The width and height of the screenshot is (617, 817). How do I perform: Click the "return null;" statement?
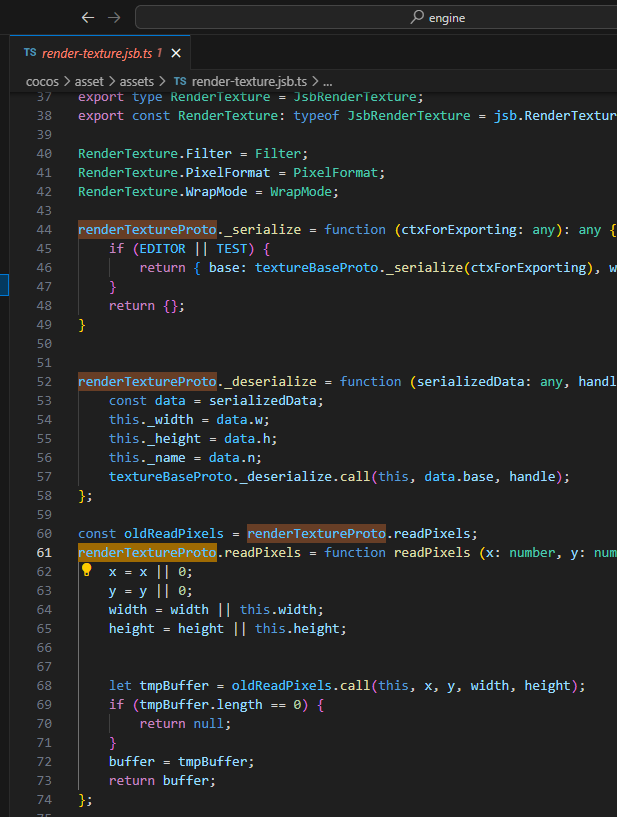[185, 724]
